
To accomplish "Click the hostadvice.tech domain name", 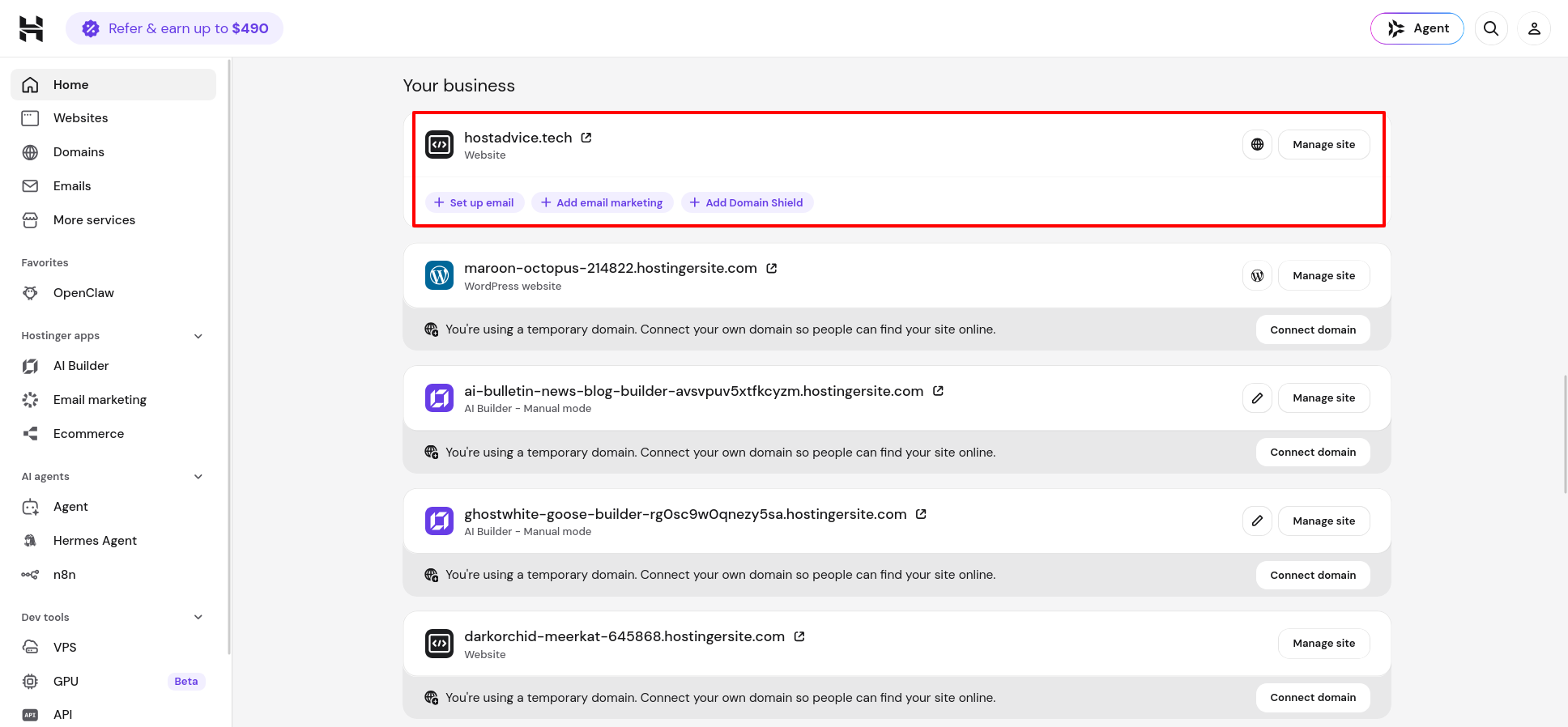I will [518, 138].
